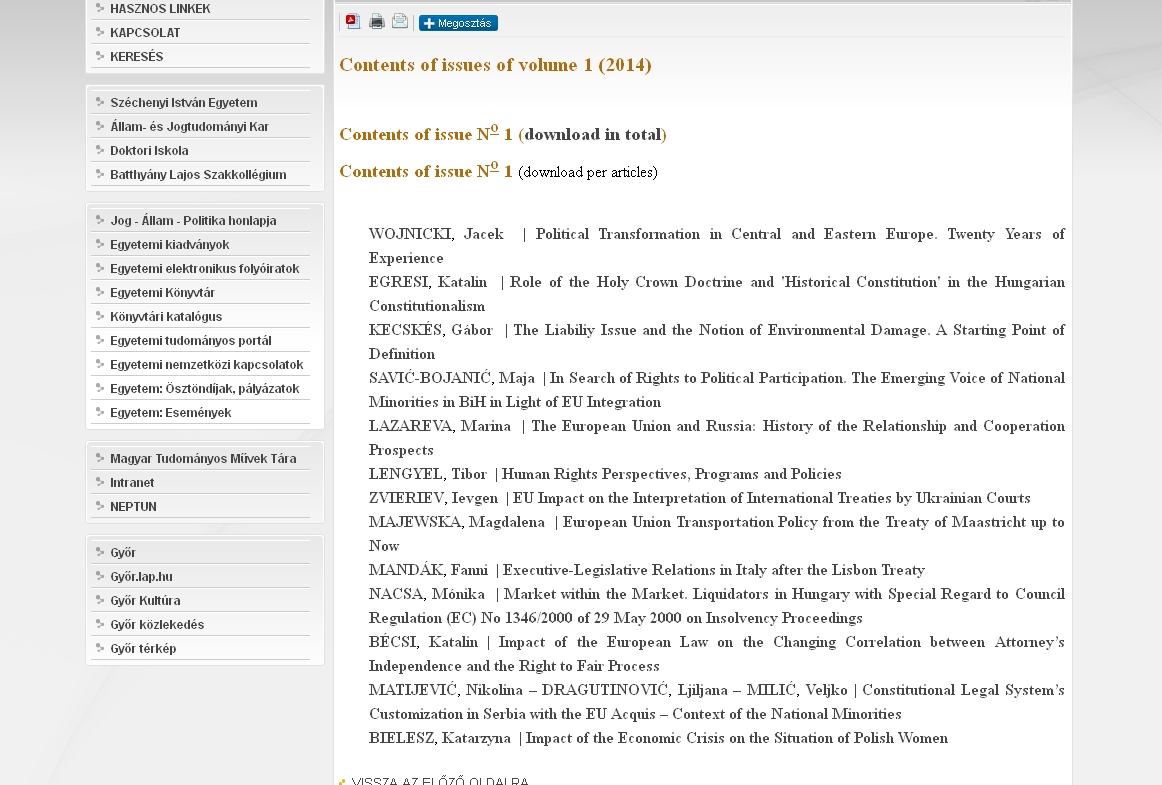1162x785 pixels.
Task: Open the MATIJEVIĆ, Nikolina article
Action: [x=717, y=702]
